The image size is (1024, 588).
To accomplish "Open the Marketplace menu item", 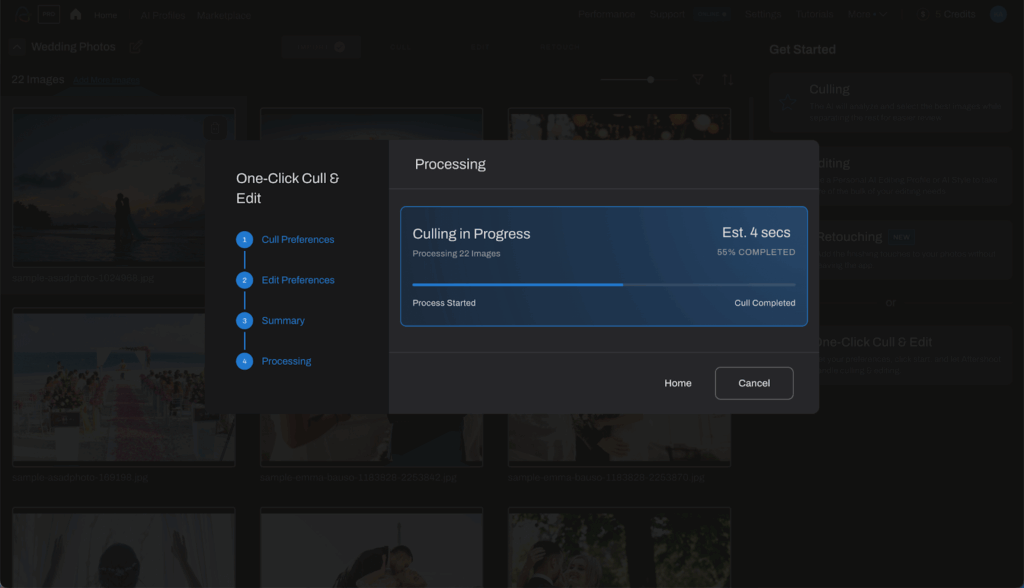I will tap(225, 15).
